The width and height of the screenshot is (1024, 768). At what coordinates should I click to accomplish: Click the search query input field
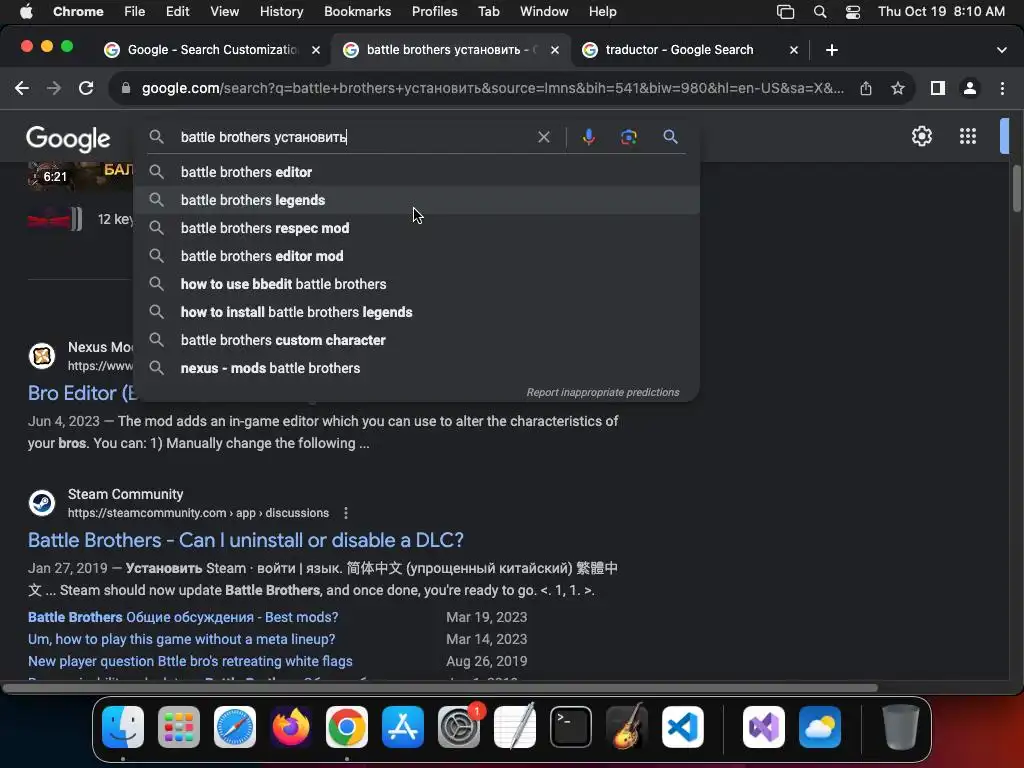353,137
